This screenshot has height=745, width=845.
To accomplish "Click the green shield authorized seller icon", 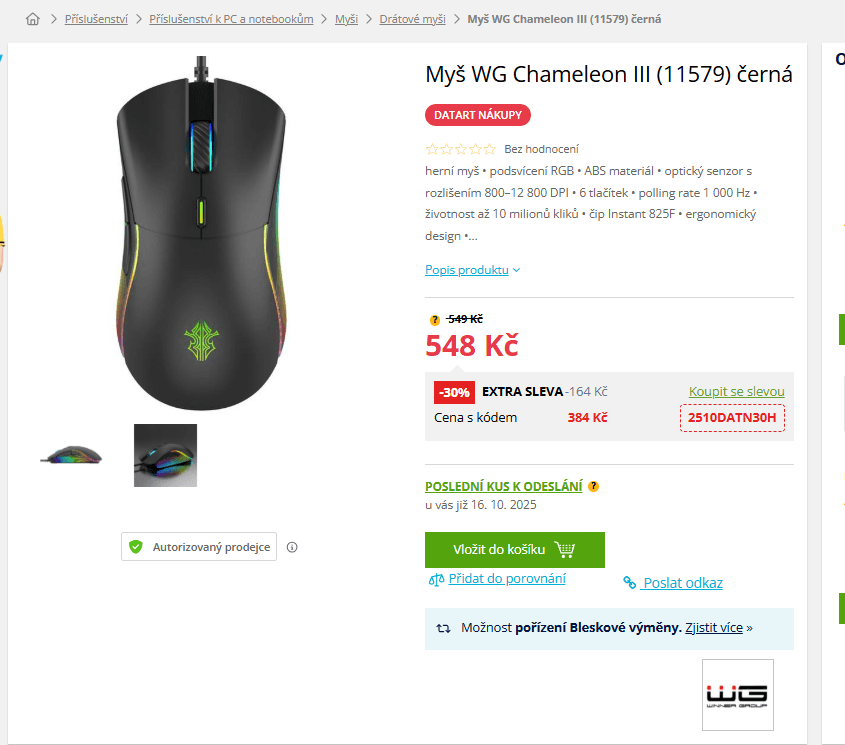I will pyautogui.click(x=136, y=547).
